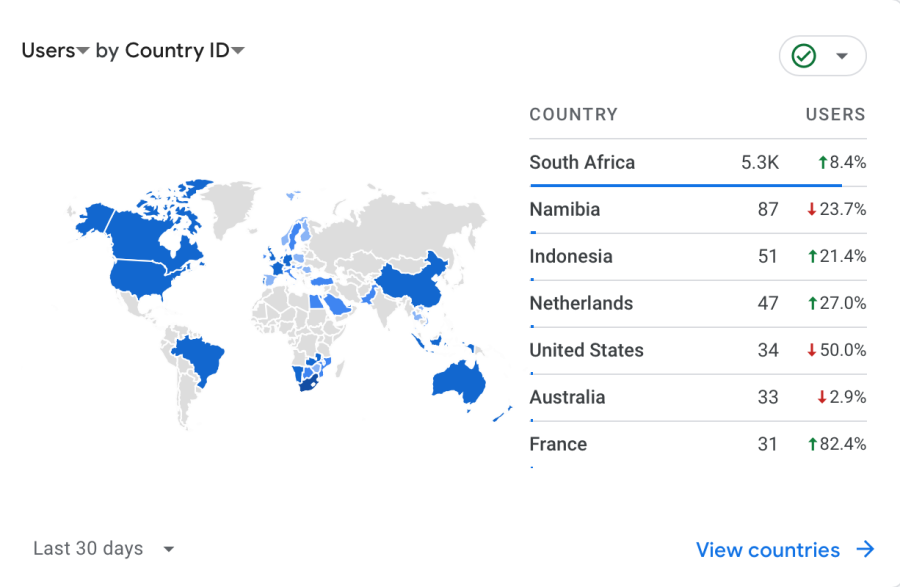
Task: Click the green checkmark data quality icon
Action: pyautogui.click(x=804, y=56)
